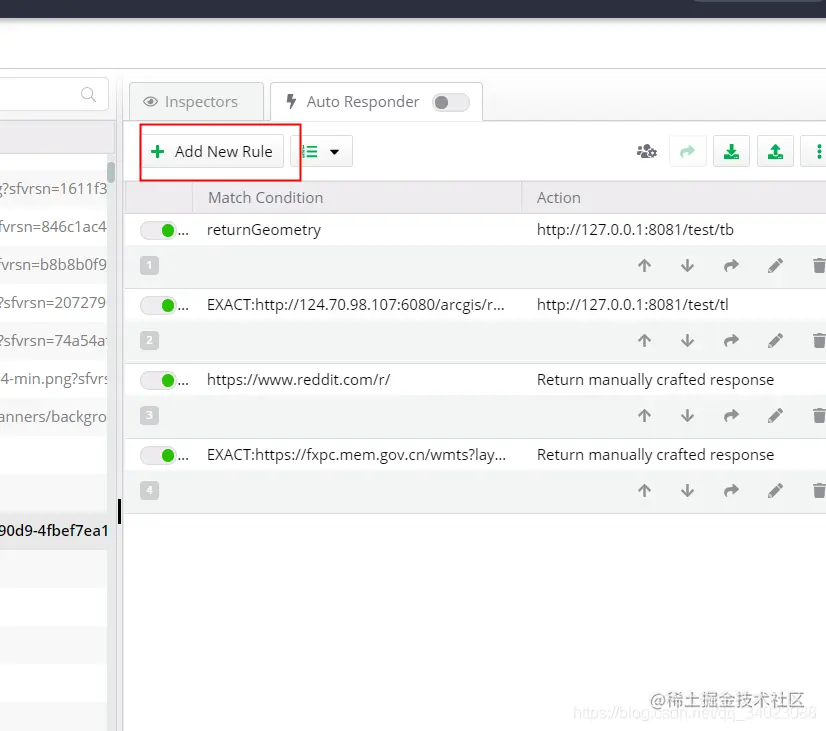Select the EXACT:https://fxpc.mem.gov.cn/wmts match condition

(x=356, y=455)
